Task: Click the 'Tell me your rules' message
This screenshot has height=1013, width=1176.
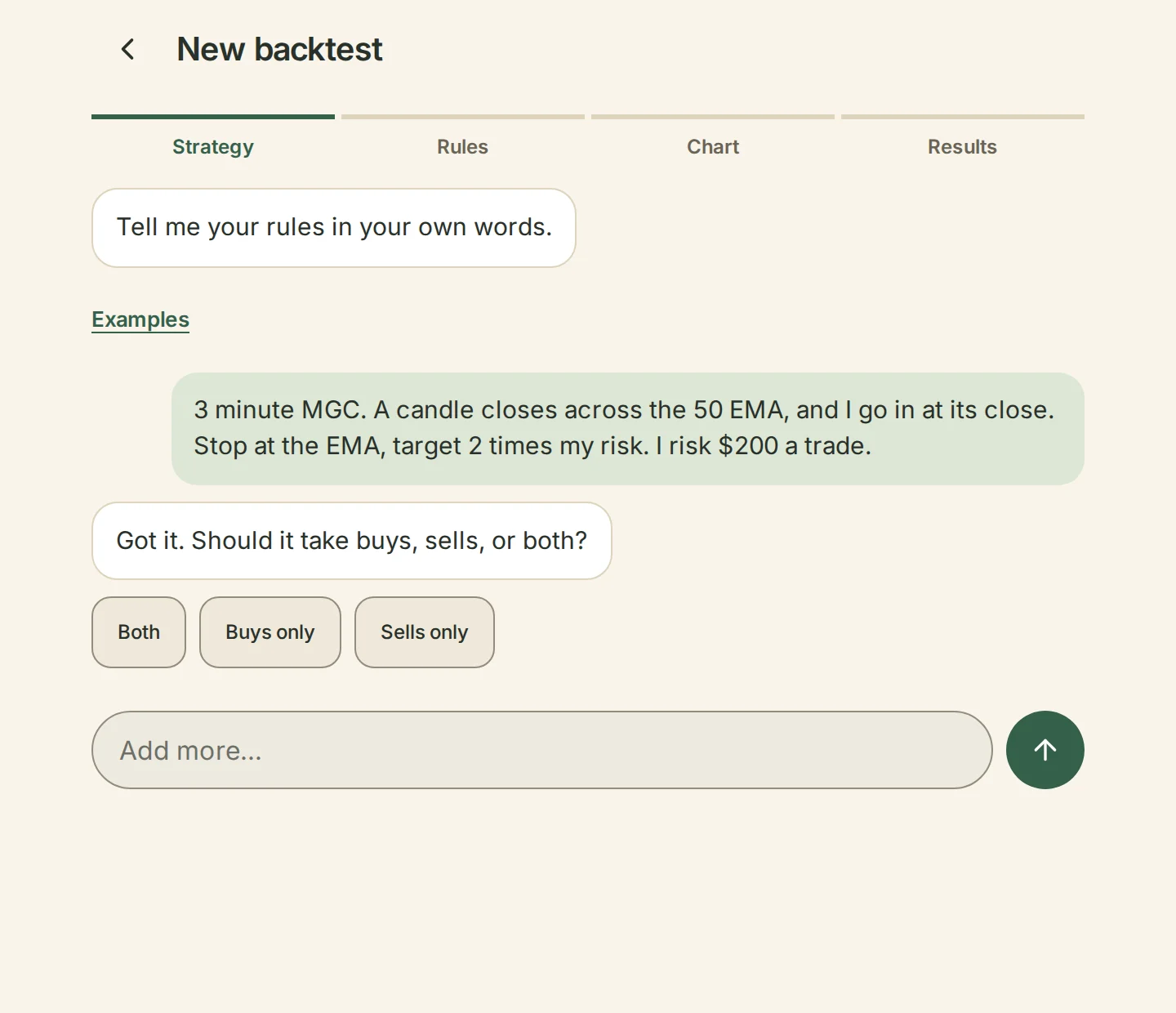Action: tap(334, 228)
